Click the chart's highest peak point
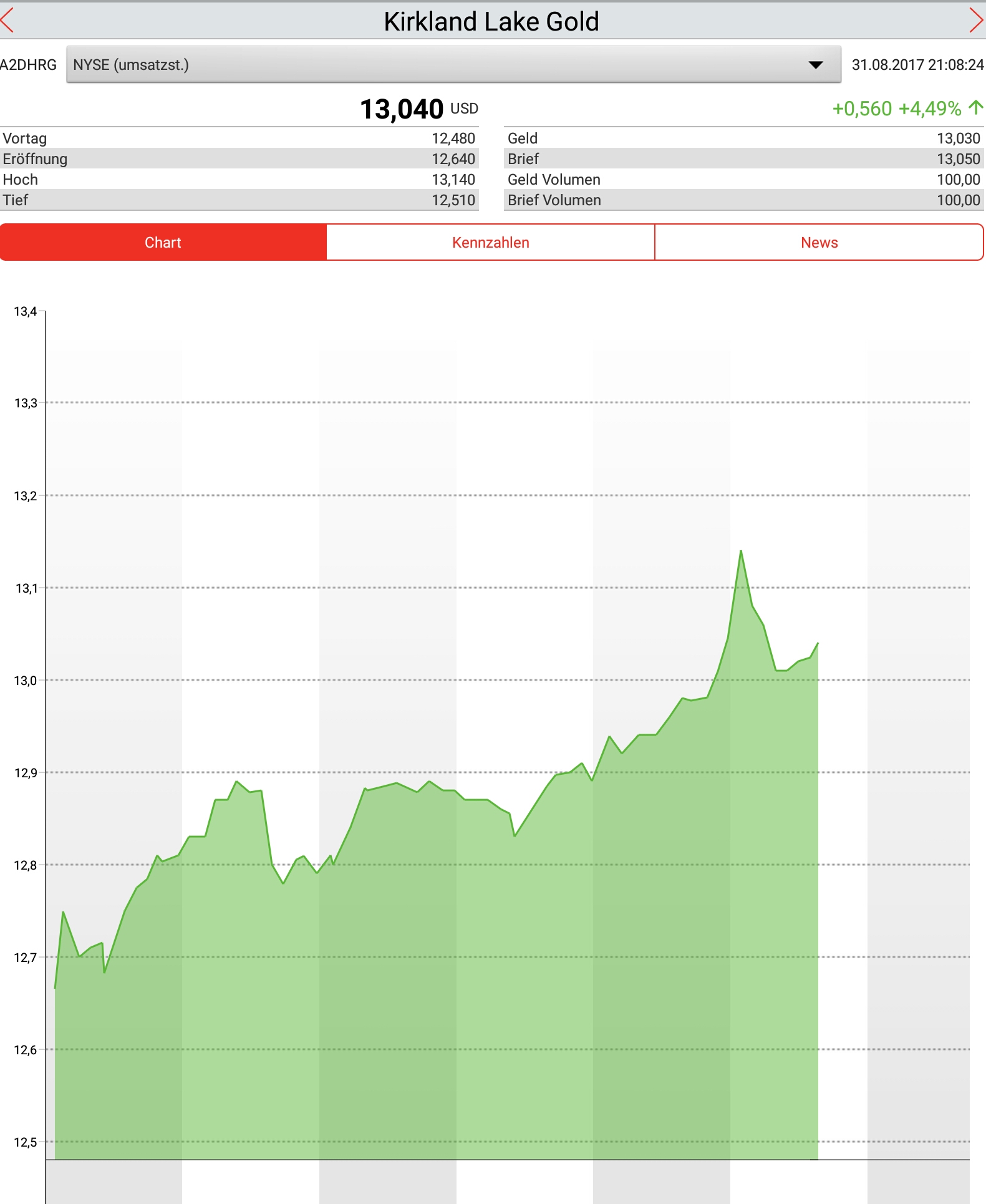Screen dimensions: 986x1204 click(x=741, y=551)
